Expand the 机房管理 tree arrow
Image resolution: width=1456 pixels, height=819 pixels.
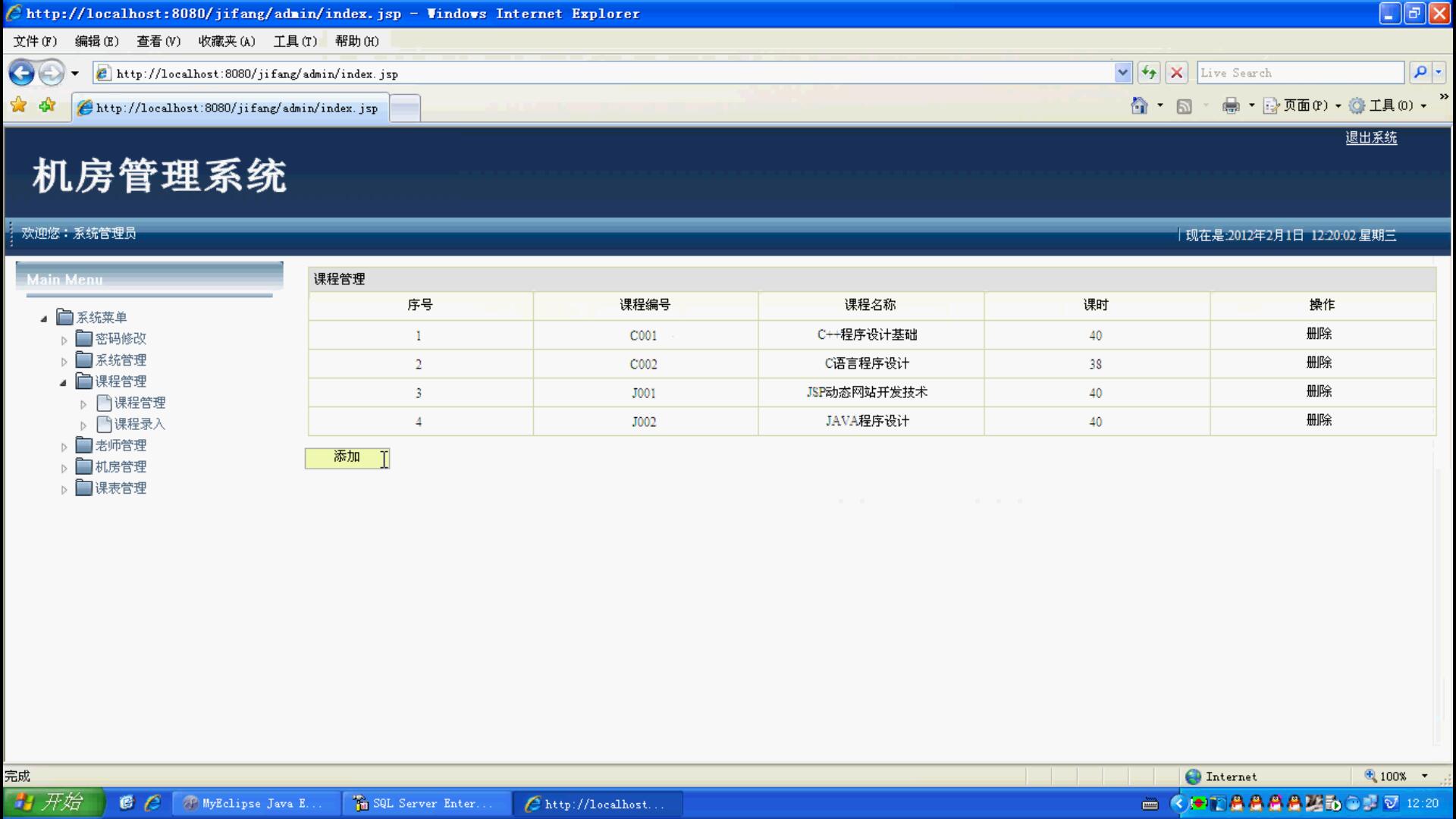[x=64, y=469]
